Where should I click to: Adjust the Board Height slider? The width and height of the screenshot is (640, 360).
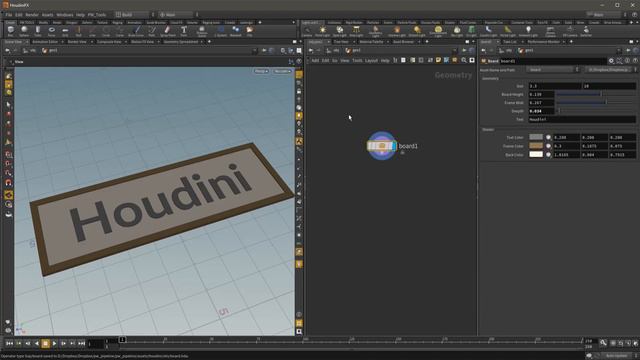pyautogui.click(x=596, y=94)
